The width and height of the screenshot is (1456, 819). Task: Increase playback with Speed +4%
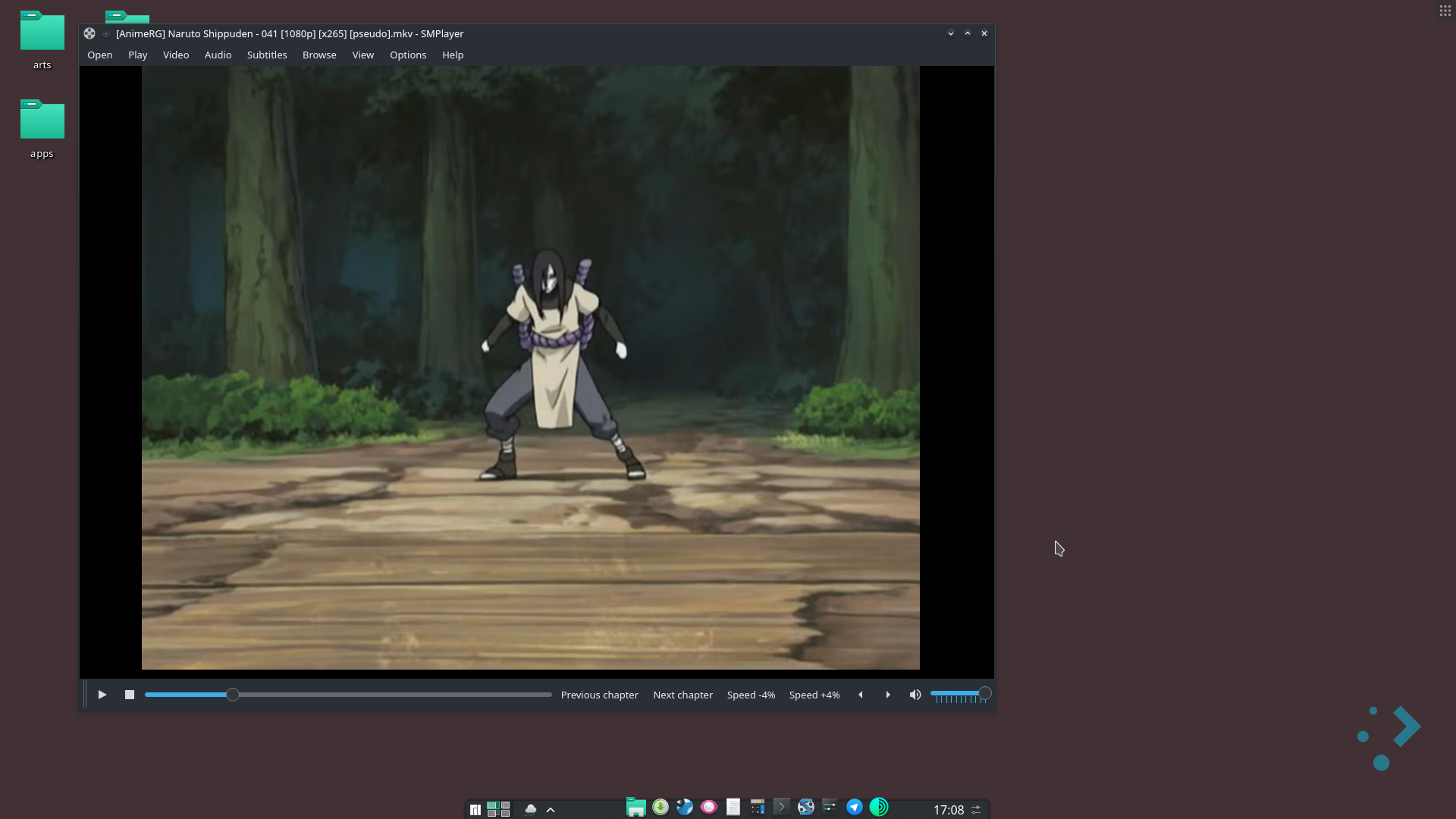click(814, 695)
